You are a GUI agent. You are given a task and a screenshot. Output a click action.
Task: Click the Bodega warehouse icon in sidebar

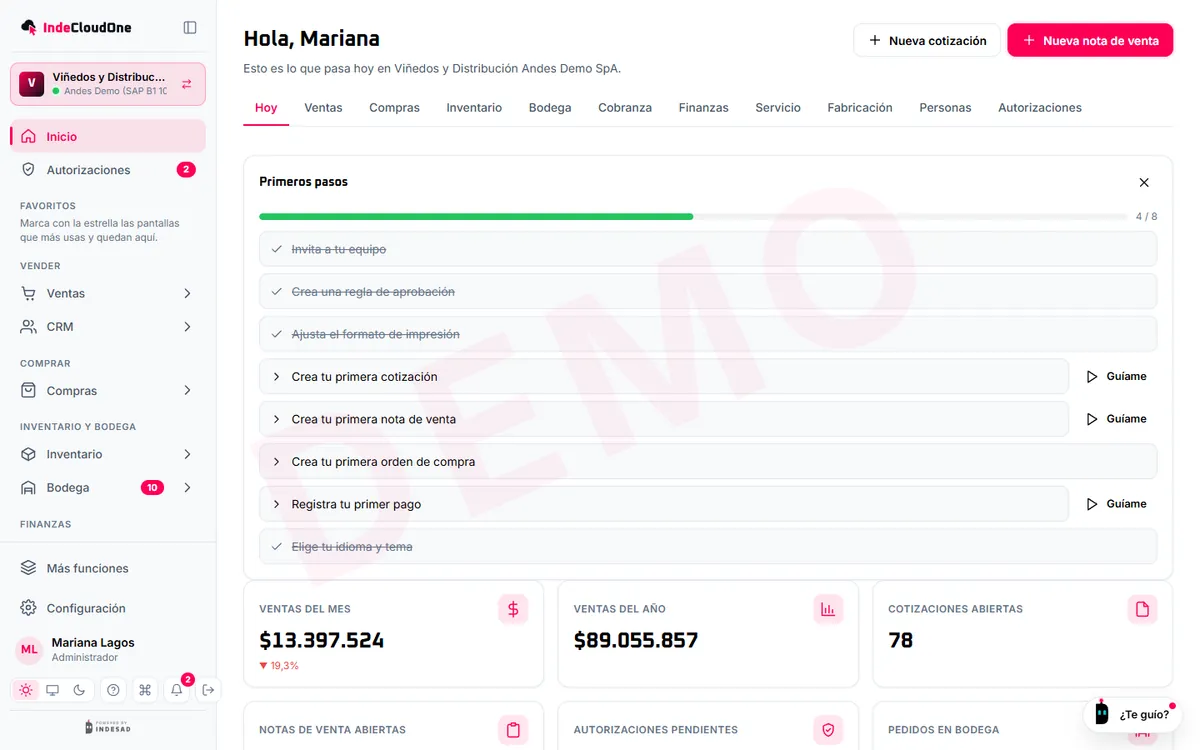click(x=28, y=488)
